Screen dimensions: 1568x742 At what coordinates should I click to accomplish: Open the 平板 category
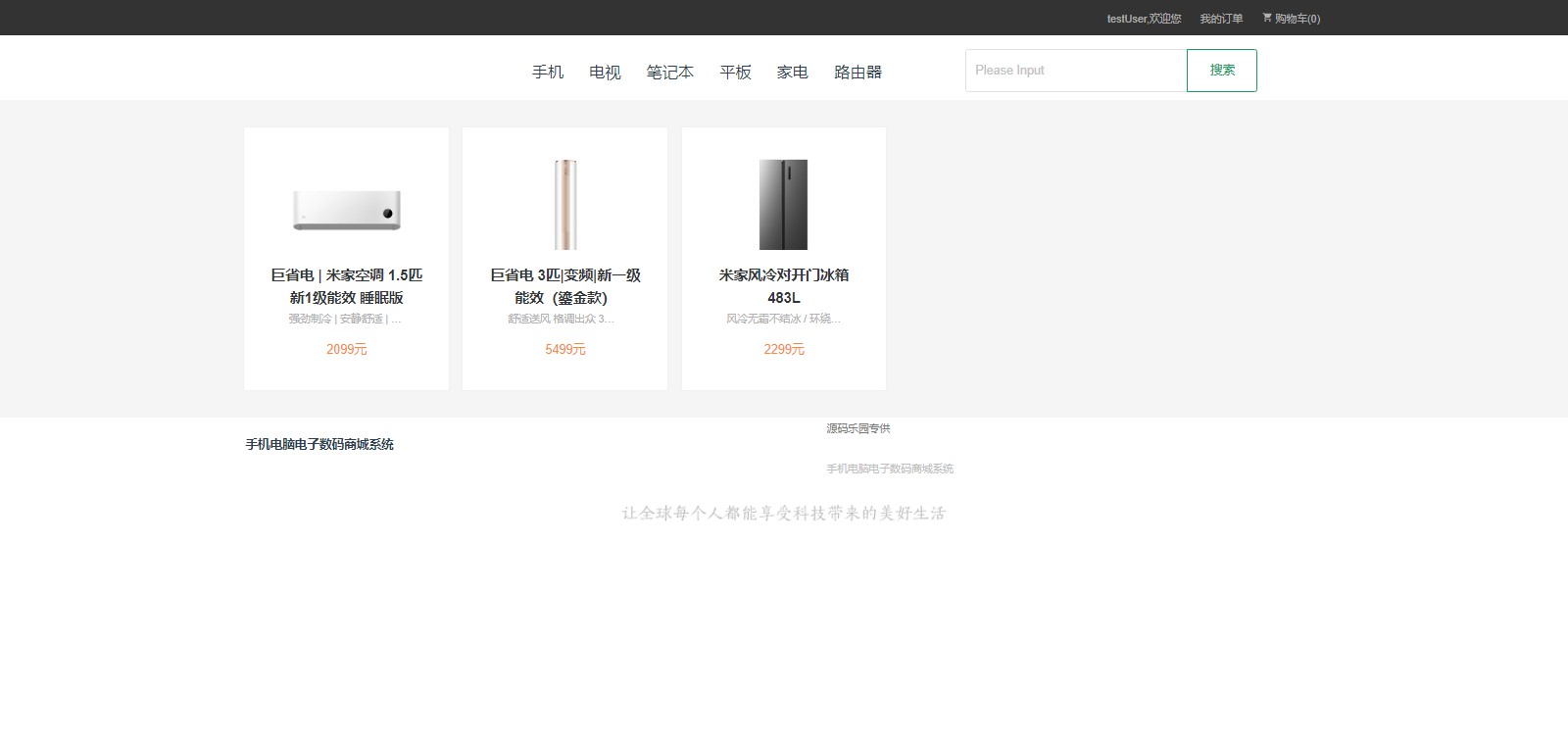735,73
